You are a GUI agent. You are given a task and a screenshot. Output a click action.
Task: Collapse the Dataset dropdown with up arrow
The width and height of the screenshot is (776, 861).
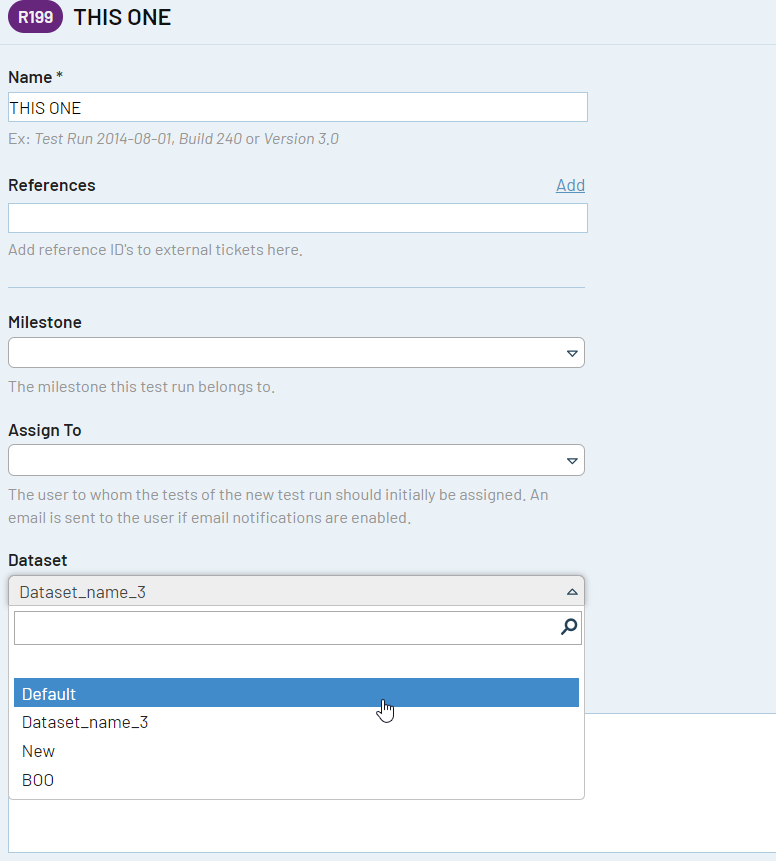[572, 592]
